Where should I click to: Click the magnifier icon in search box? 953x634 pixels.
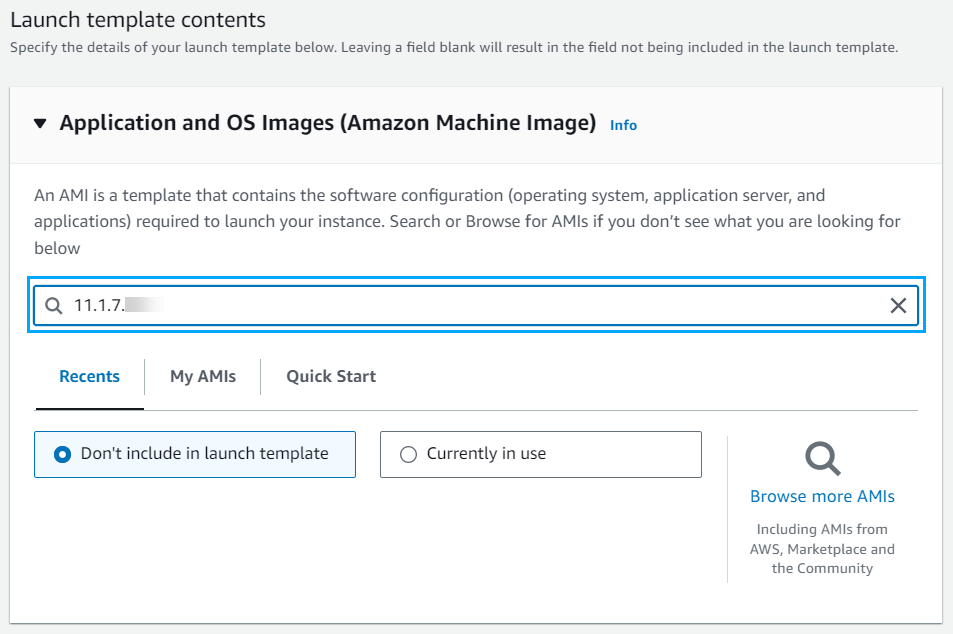pyautogui.click(x=53, y=305)
